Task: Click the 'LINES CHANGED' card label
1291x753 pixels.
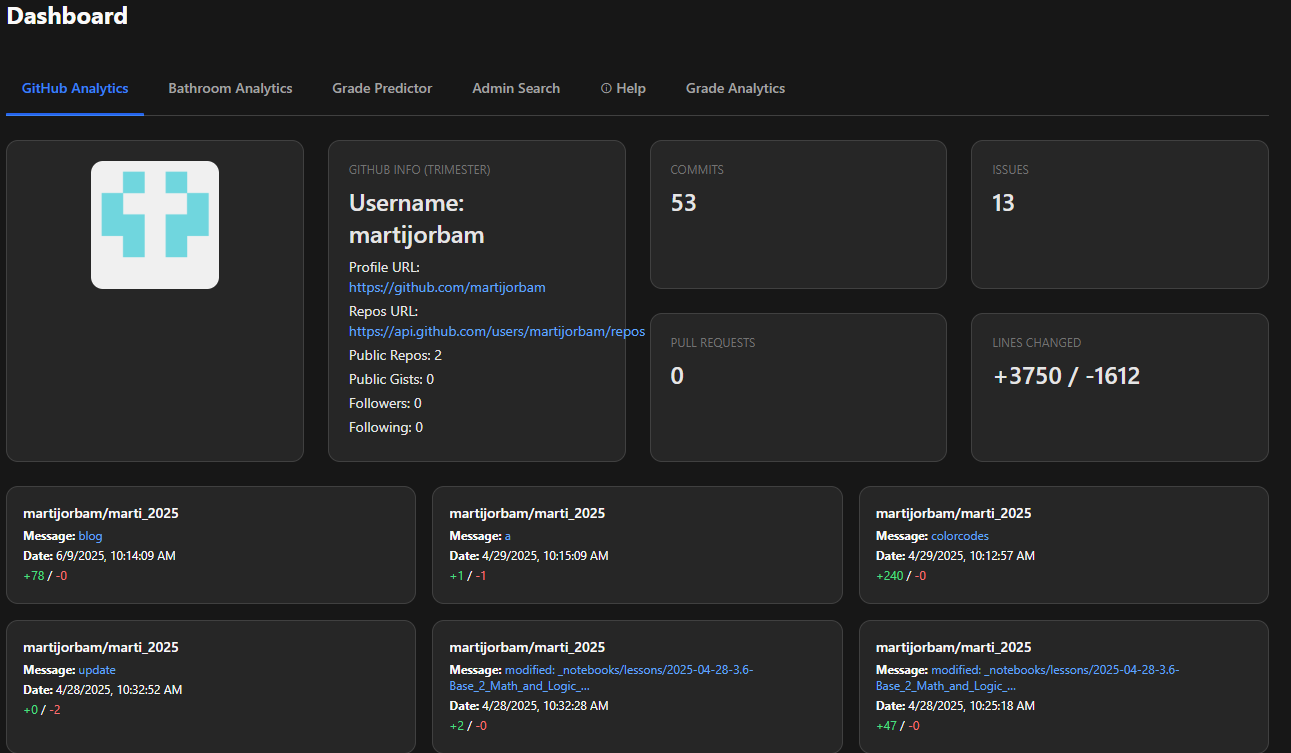Action: coord(1036,343)
